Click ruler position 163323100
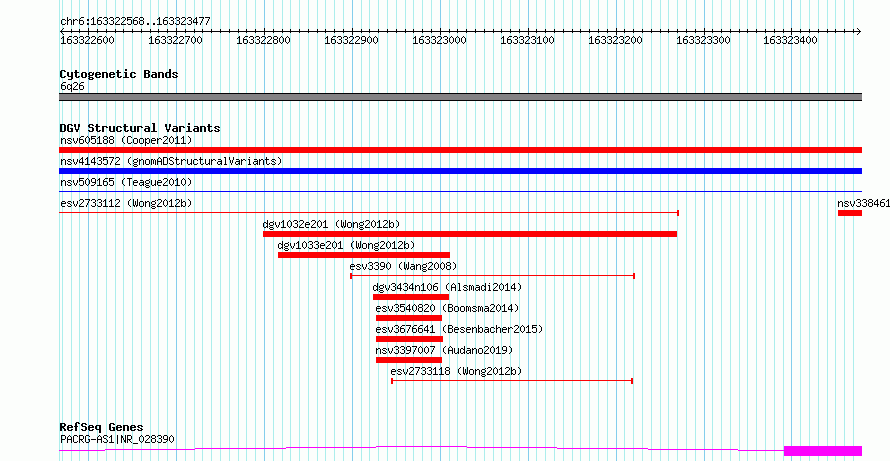Viewport: 890px width, 461px height. click(x=528, y=40)
